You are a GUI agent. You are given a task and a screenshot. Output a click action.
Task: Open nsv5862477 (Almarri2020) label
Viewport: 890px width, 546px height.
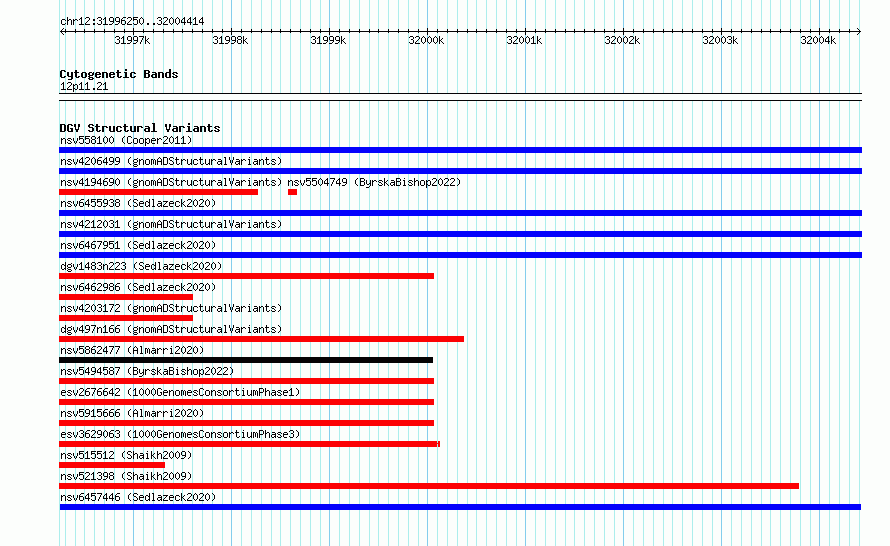tap(132, 350)
